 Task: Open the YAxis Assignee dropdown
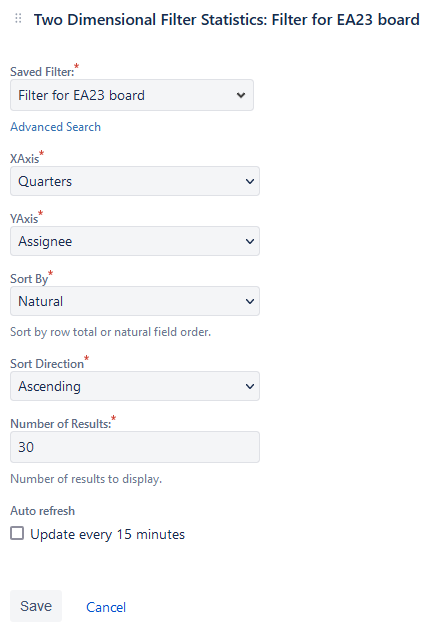135,241
